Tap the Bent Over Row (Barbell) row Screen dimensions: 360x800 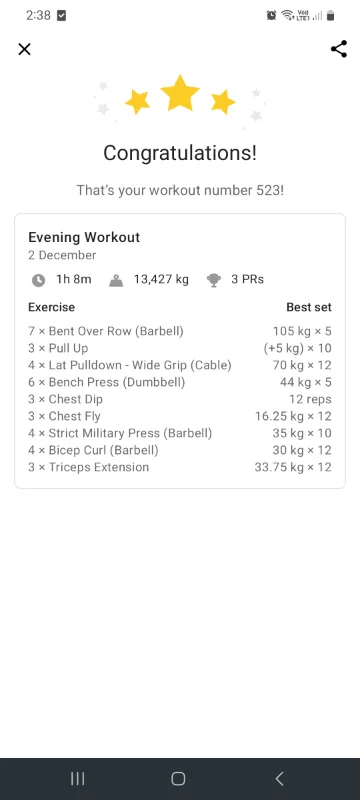point(179,331)
